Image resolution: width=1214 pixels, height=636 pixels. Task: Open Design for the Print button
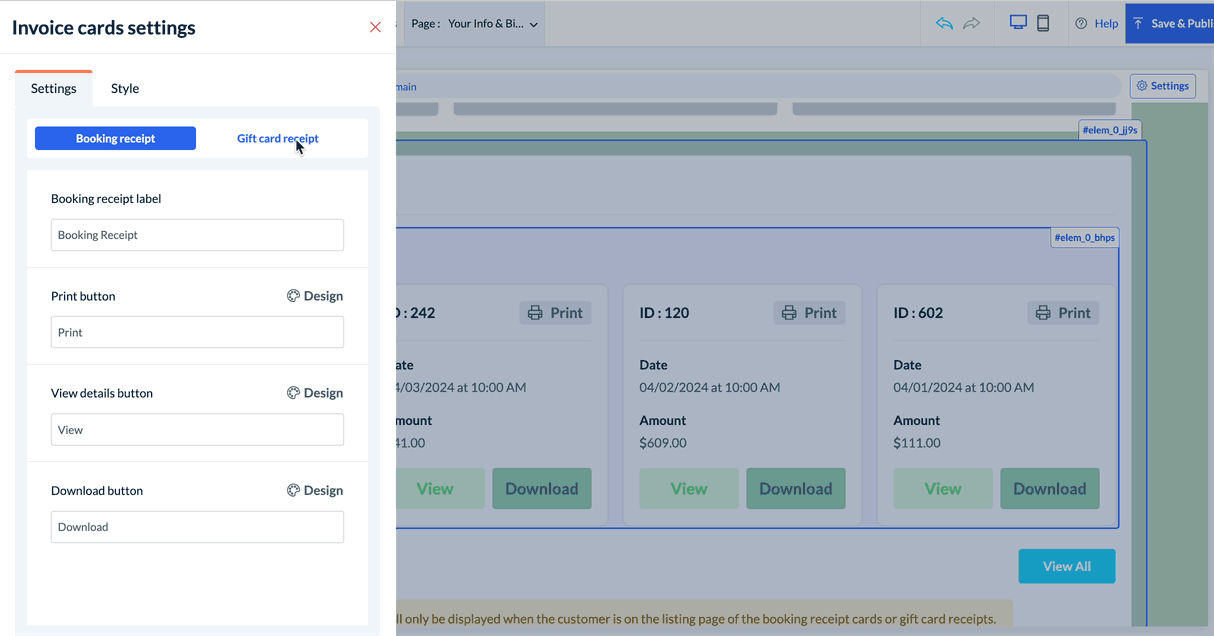point(315,296)
